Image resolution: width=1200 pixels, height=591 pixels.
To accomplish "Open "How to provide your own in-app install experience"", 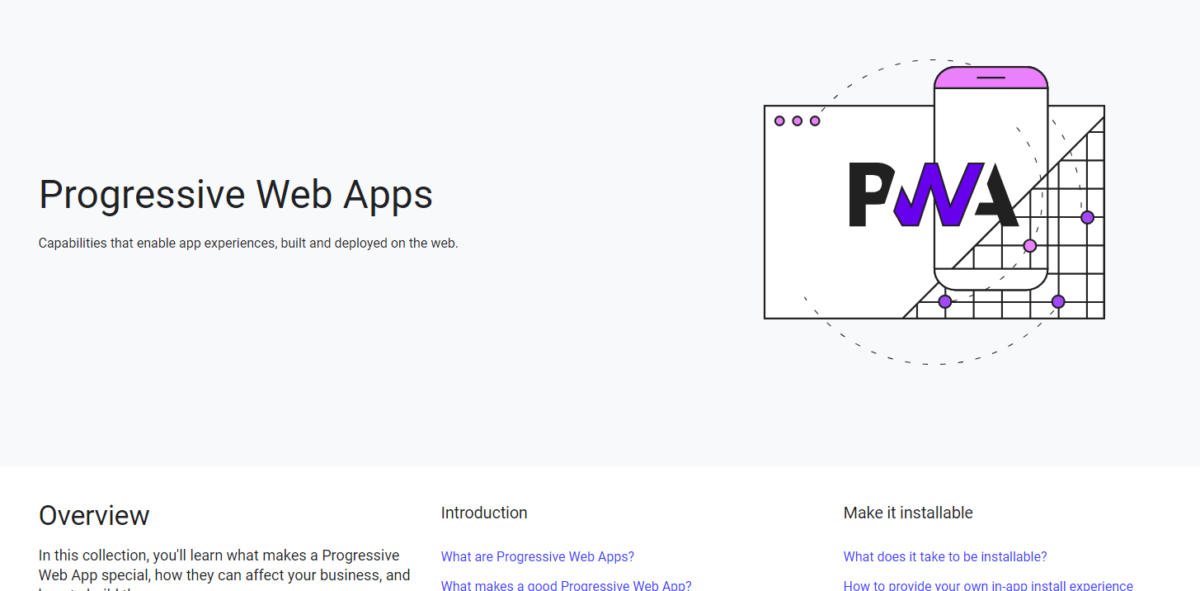I will (988, 585).
